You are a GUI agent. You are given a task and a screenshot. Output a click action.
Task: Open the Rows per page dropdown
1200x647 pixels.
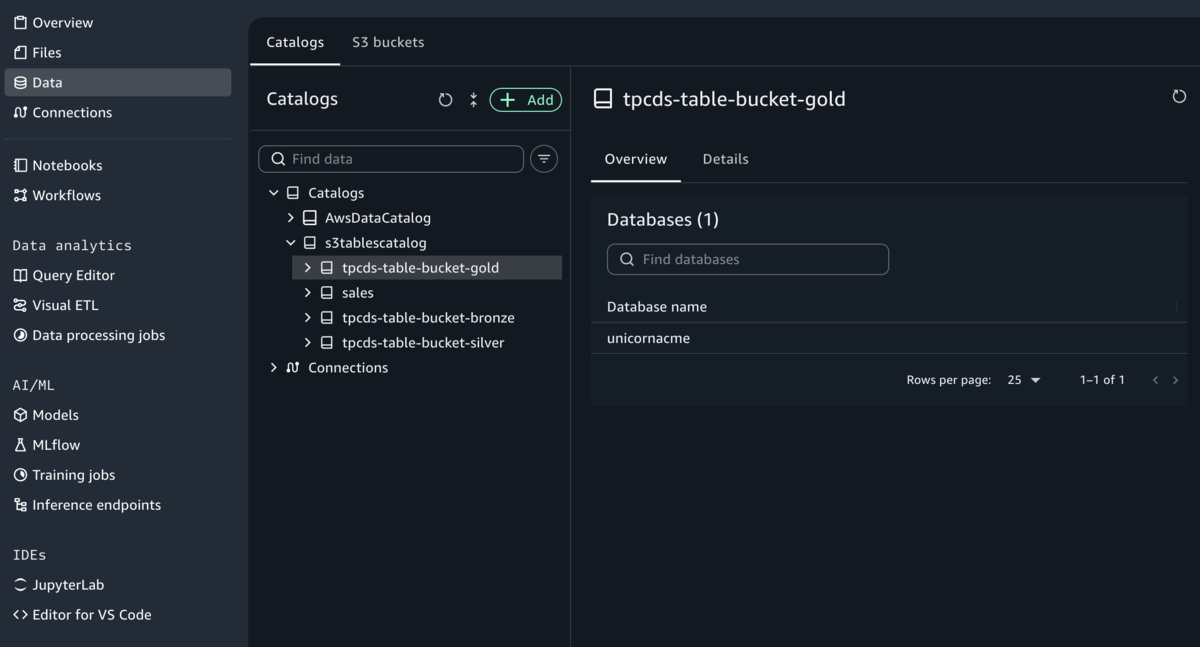coord(1024,380)
